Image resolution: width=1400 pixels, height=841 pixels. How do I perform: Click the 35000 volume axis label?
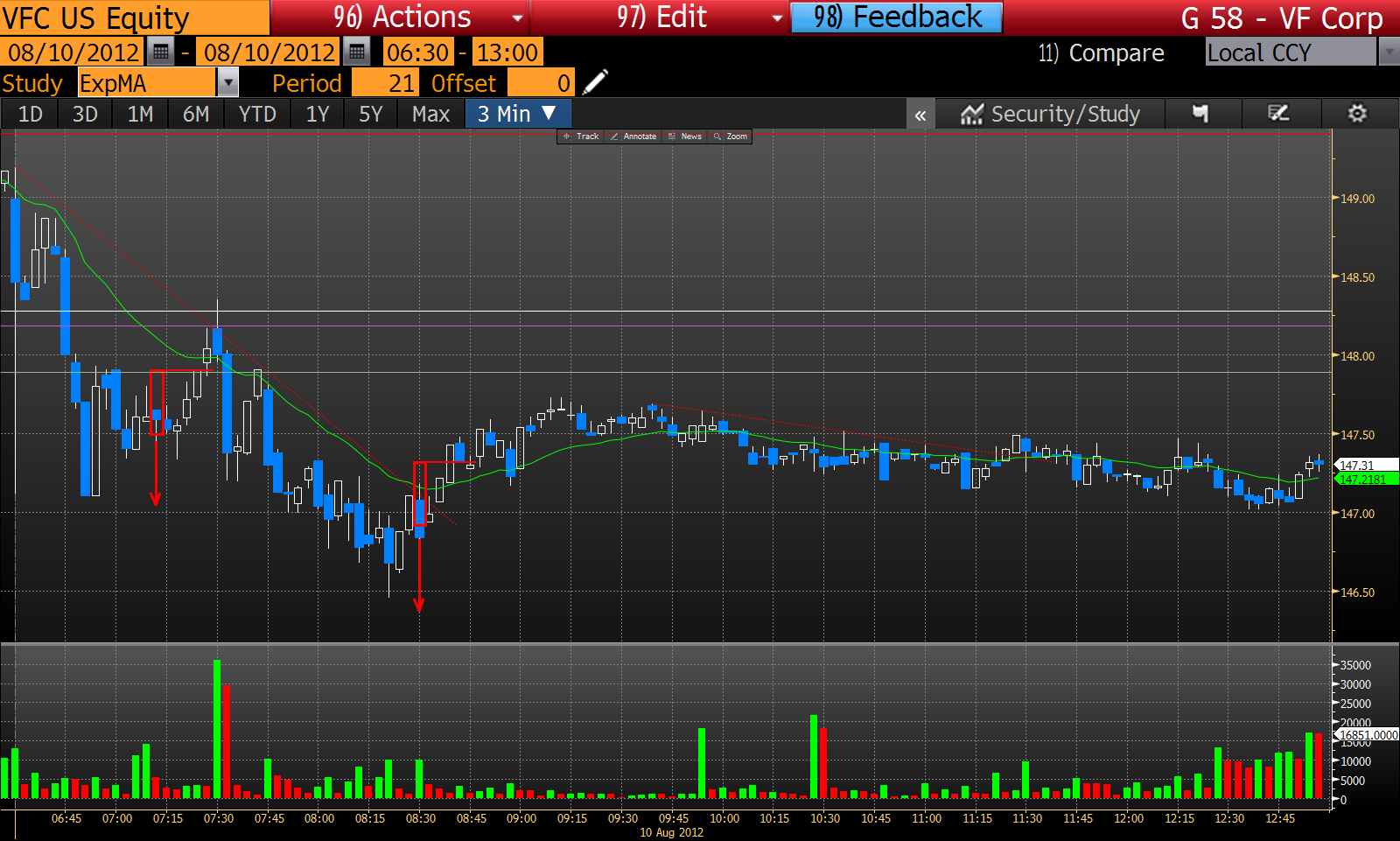pyautogui.click(x=1355, y=665)
